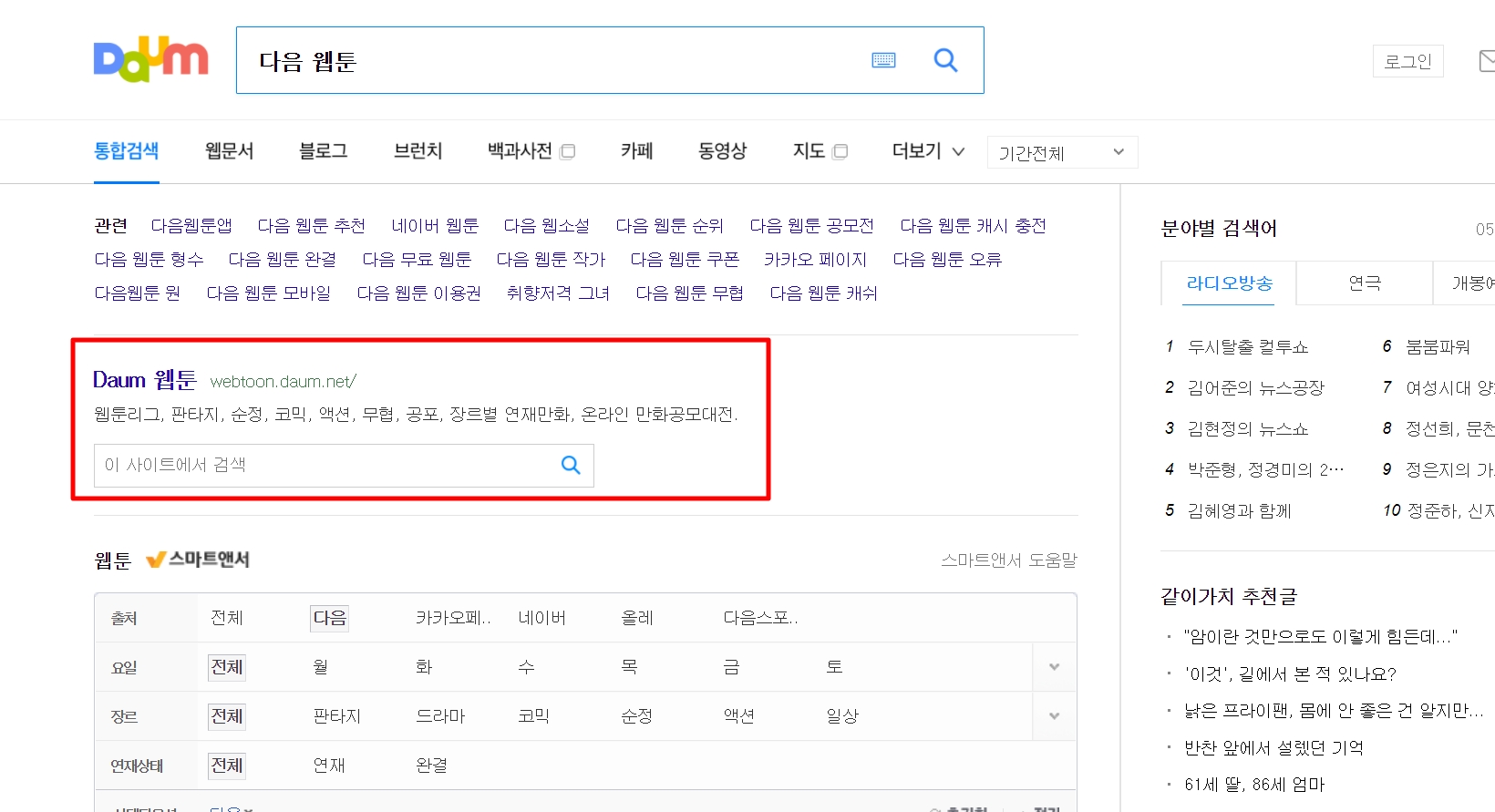This screenshot has width=1495, height=812.
Task: Switch to the 동영상 tab
Action: pos(723,151)
